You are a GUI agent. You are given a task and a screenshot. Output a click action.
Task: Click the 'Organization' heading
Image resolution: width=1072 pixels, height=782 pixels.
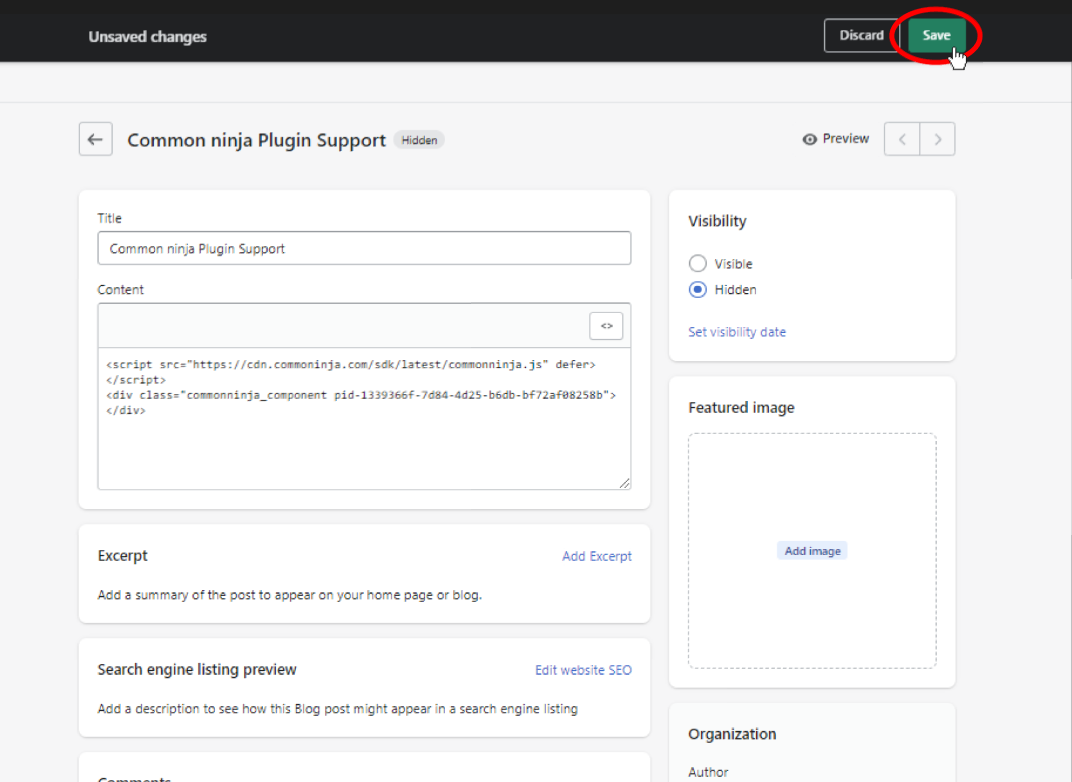coord(732,734)
